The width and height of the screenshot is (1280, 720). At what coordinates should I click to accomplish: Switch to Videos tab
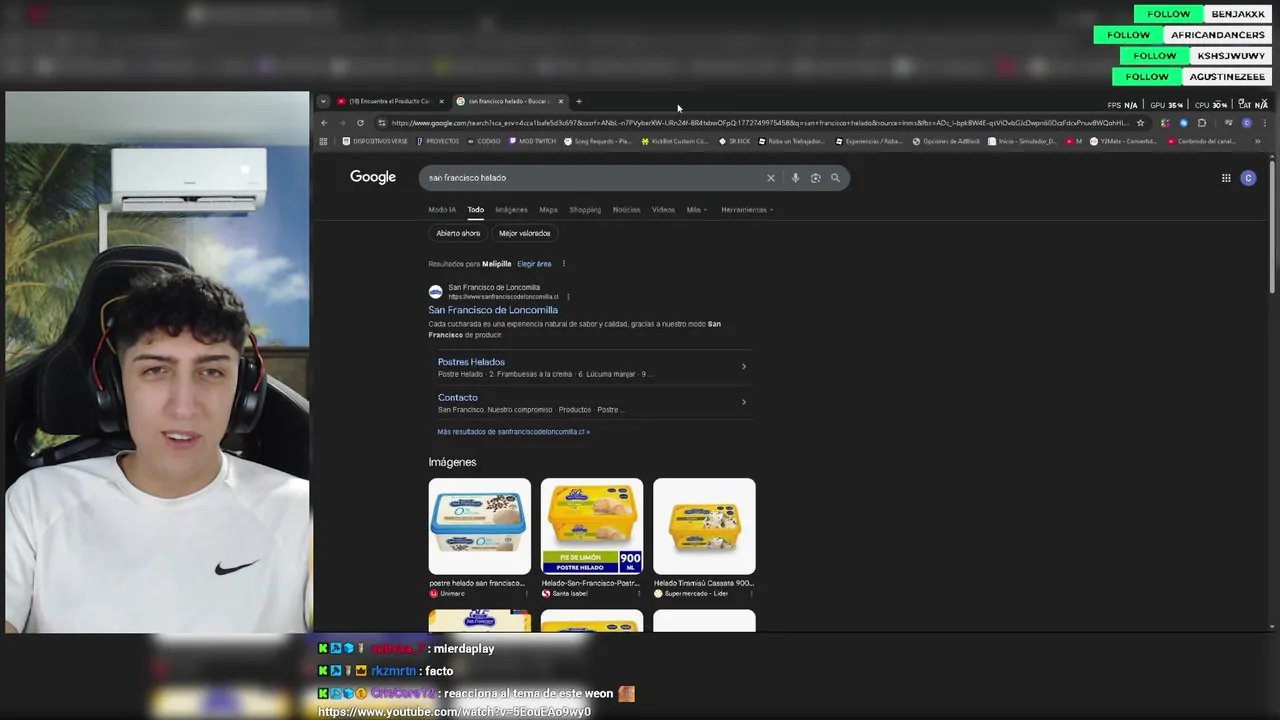[x=663, y=210]
